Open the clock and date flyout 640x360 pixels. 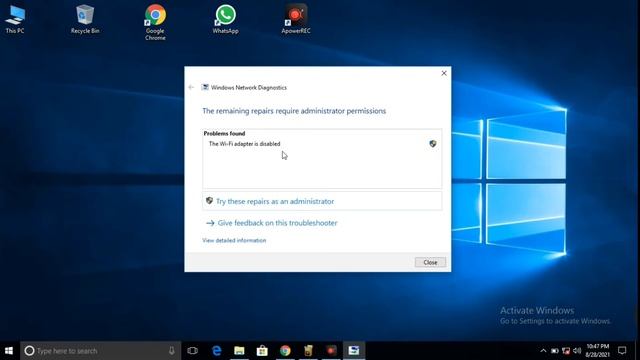[x=598, y=351]
